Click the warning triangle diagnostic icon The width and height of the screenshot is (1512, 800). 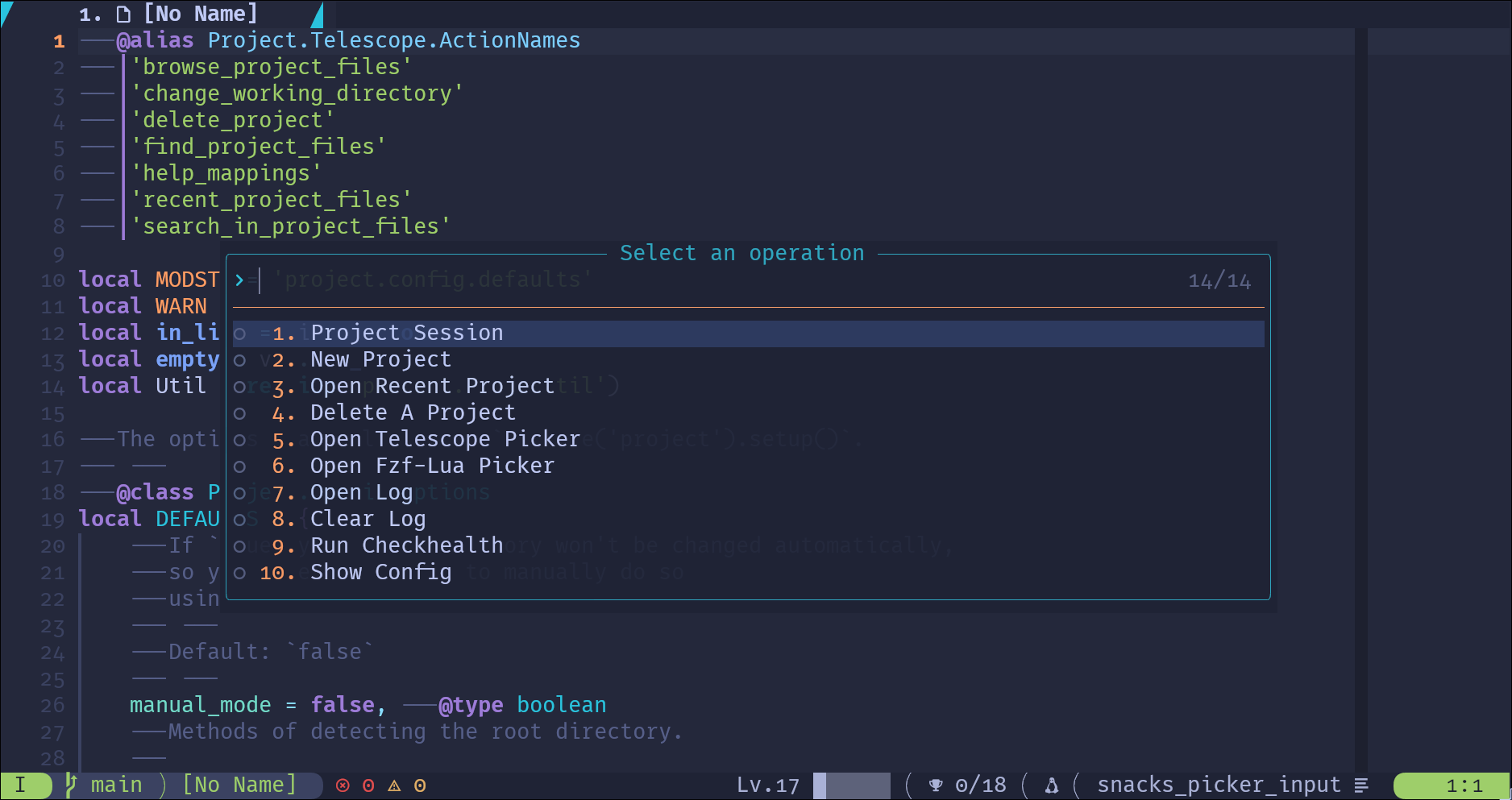(395, 785)
